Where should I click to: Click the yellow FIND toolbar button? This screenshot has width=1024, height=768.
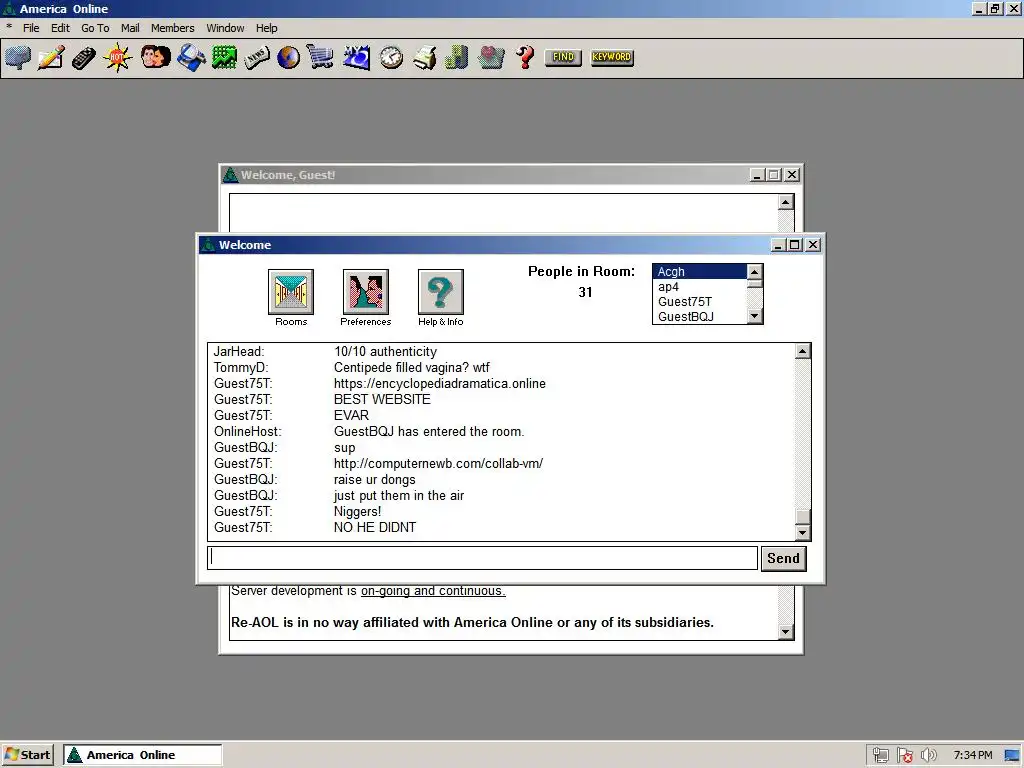(x=563, y=57)
